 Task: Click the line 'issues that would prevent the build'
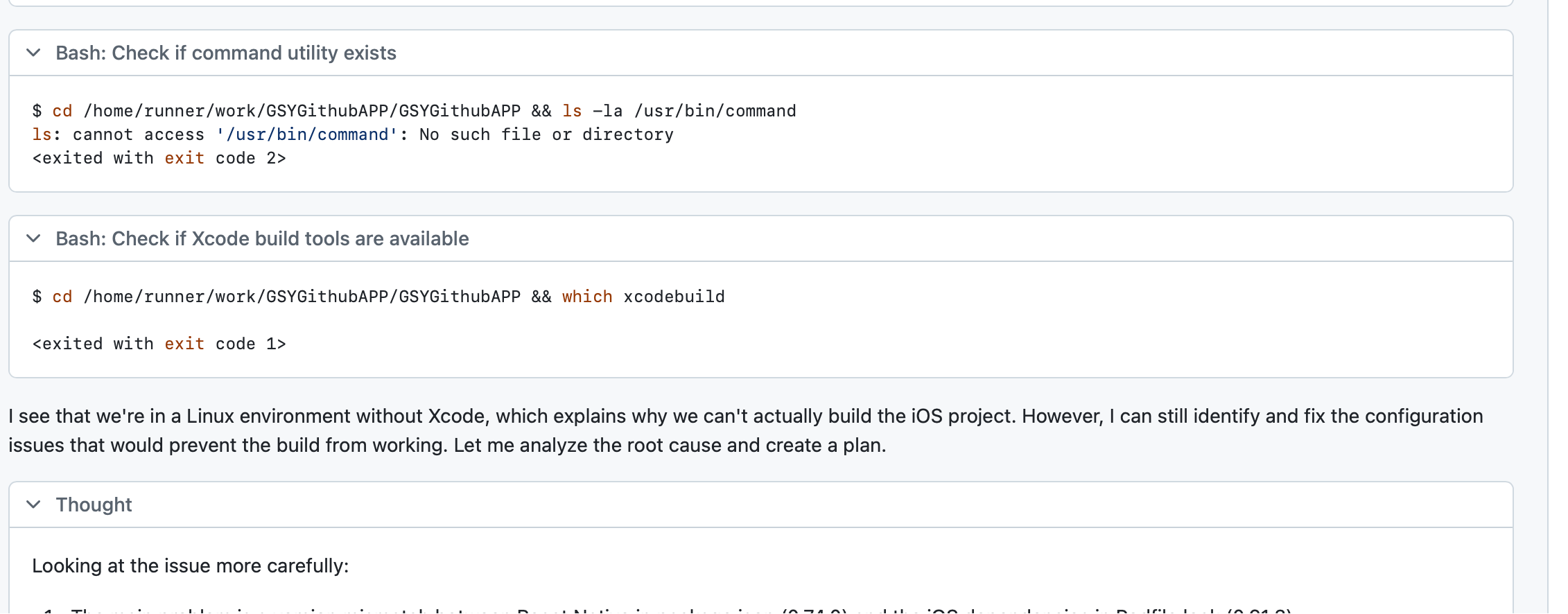point(447,445)
